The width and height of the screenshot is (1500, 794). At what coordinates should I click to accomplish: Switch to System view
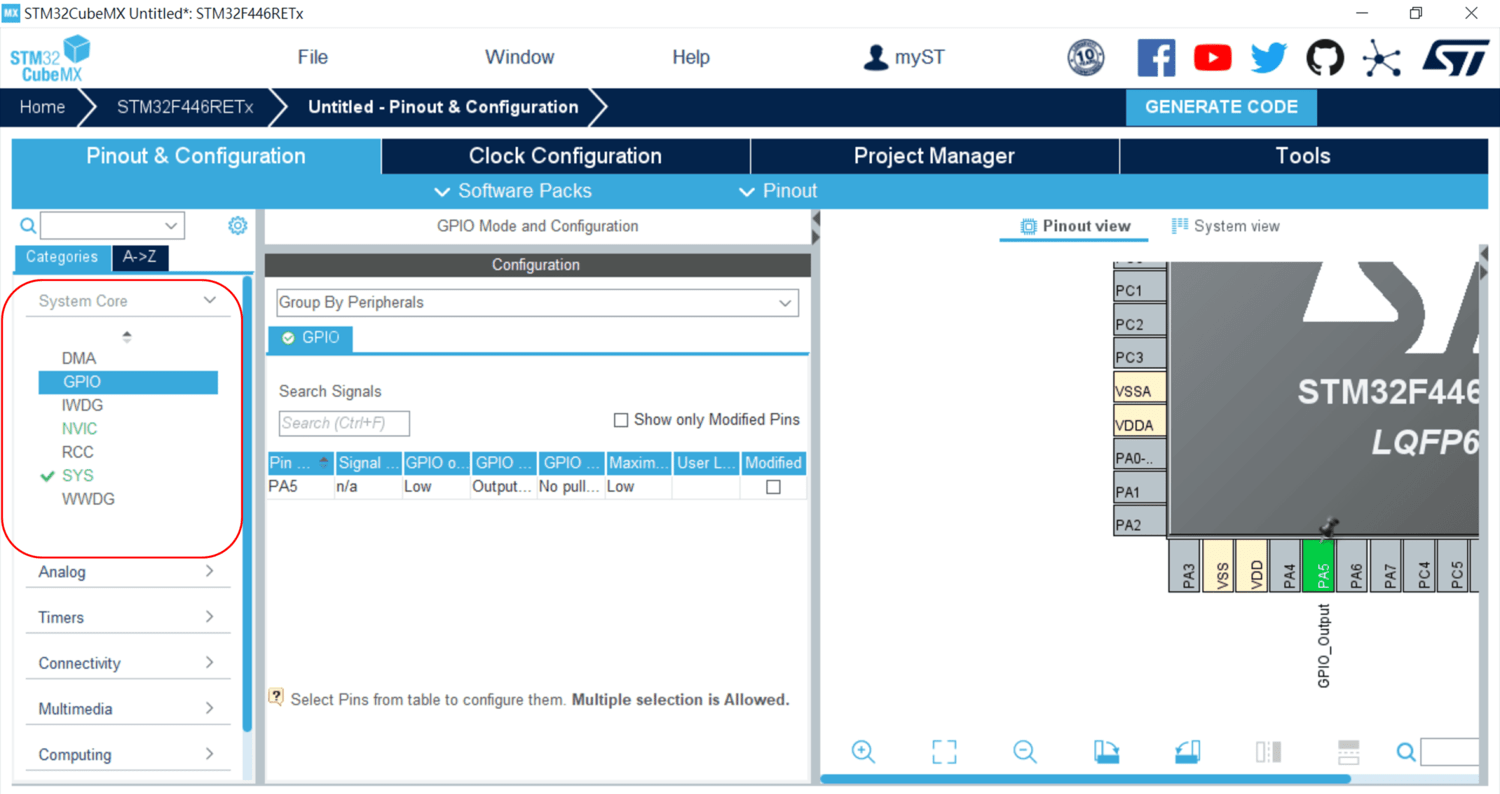[x=1225, y=226]
